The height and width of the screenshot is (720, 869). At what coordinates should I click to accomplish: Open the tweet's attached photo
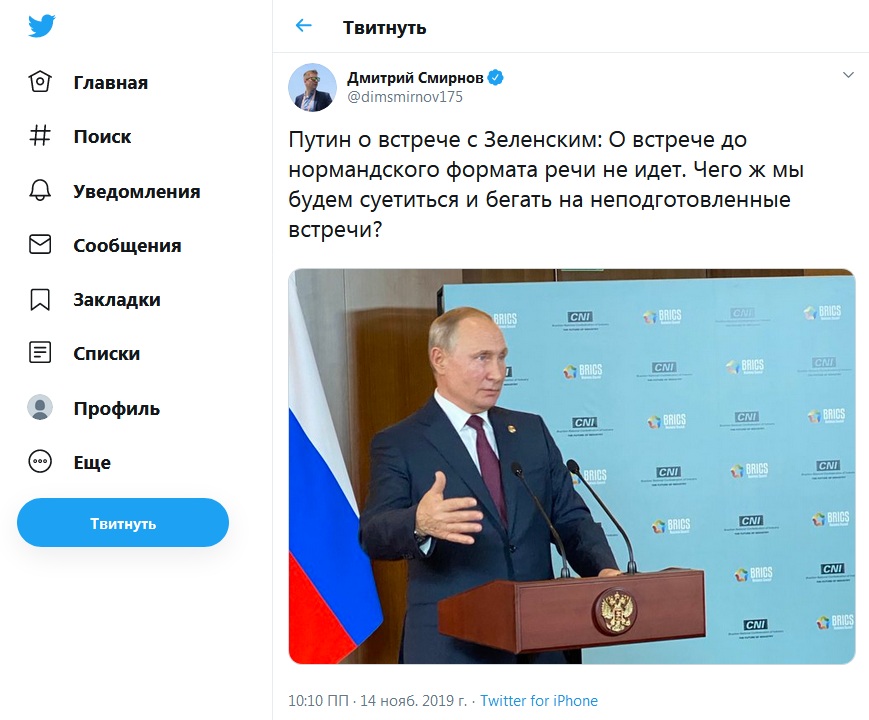pyautogui.click(x=571, y=466)
